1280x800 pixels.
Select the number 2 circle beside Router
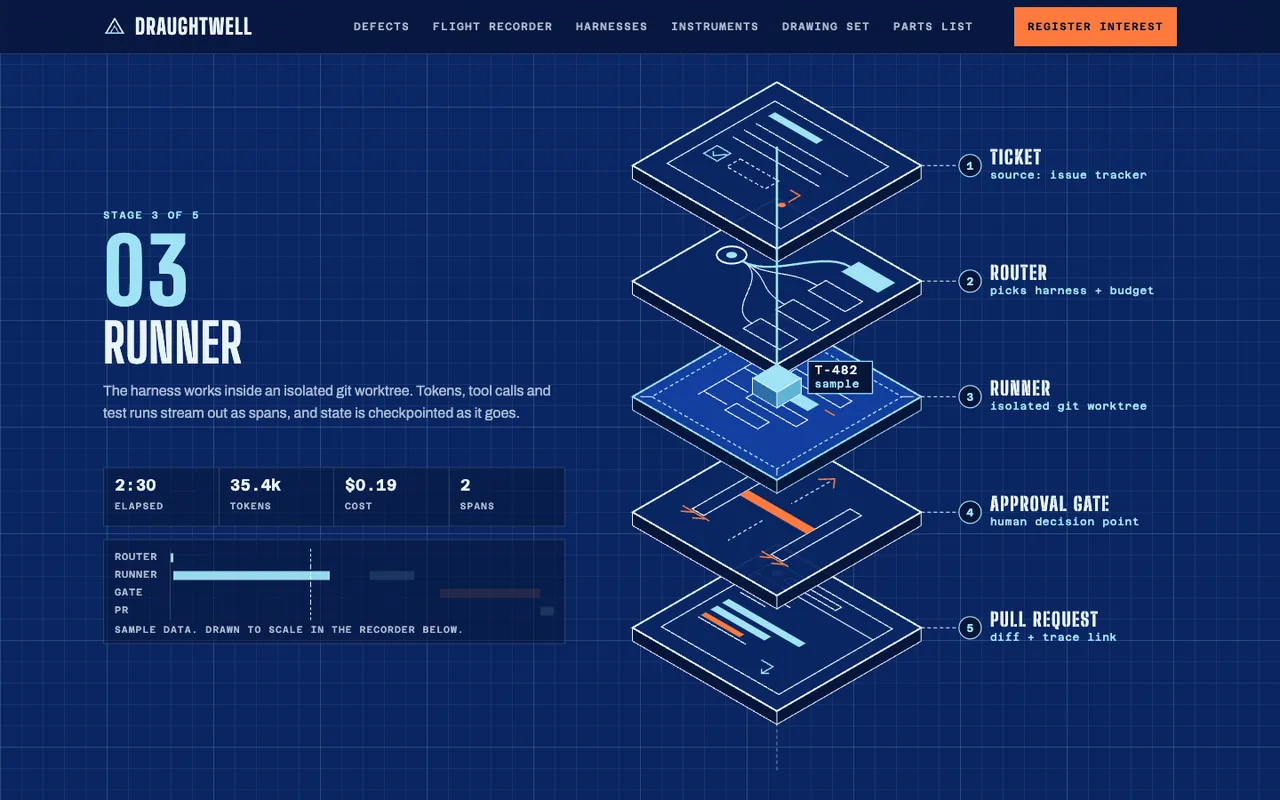969,281
